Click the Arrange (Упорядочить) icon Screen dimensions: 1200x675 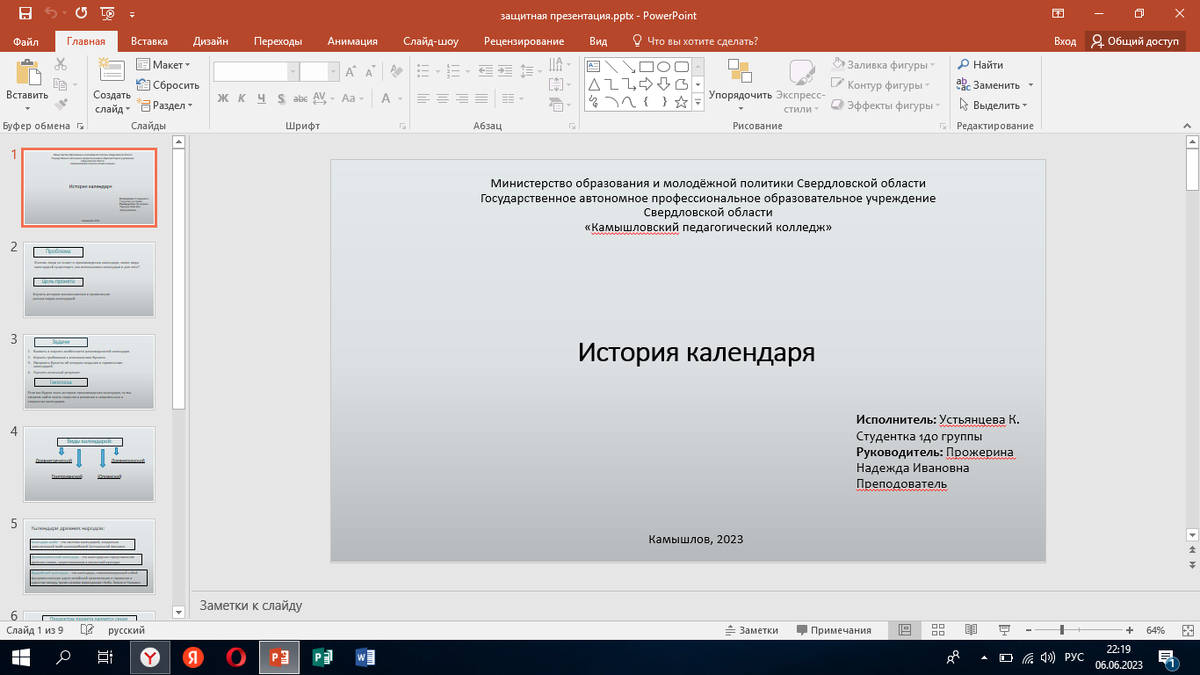click(740, 72)
